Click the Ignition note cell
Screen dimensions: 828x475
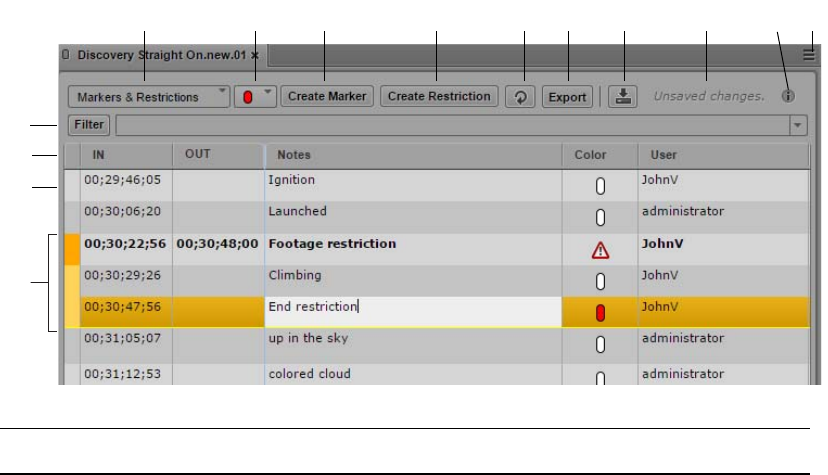[x=413, y=185]
